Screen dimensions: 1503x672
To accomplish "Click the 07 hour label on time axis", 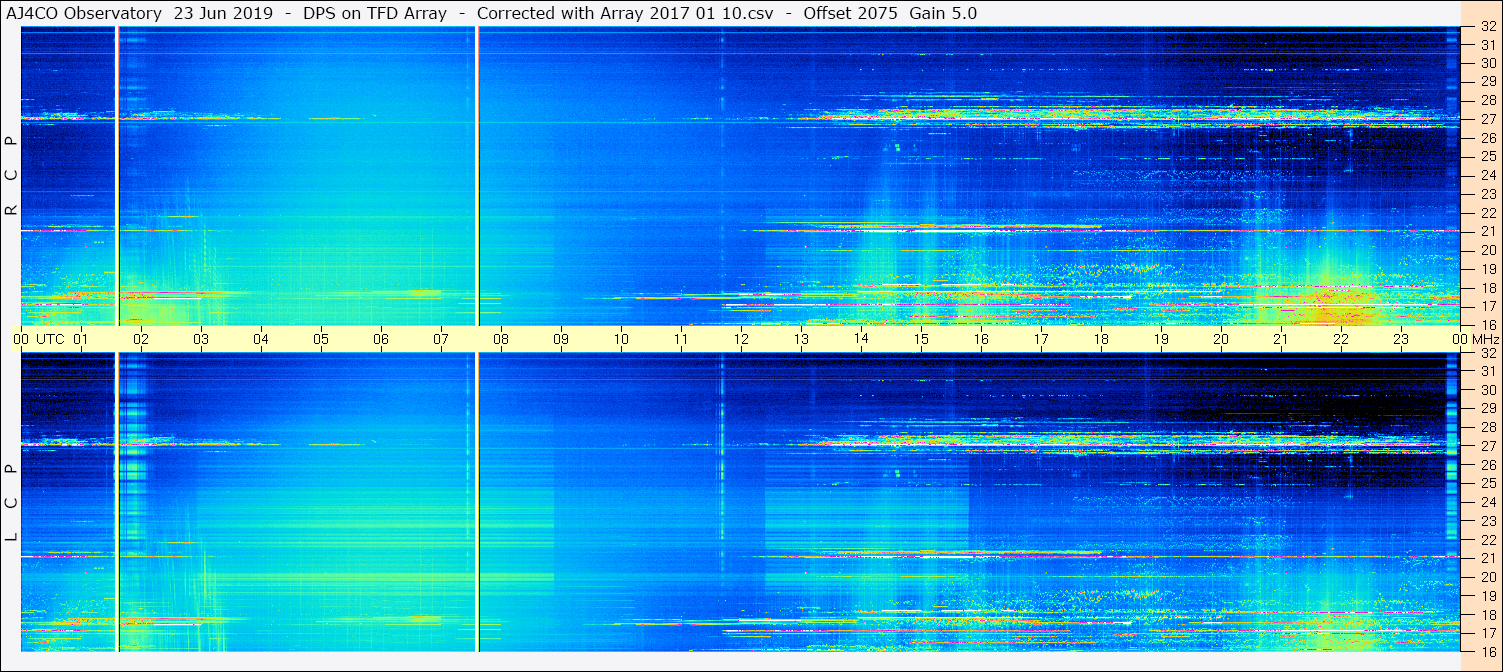I will point(441,339).
